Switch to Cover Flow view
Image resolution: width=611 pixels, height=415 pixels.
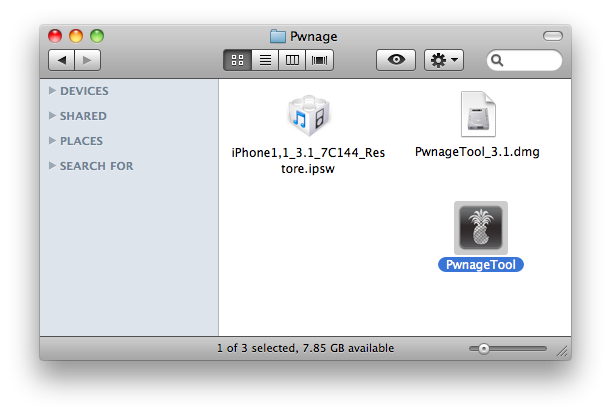click(320, 60)
